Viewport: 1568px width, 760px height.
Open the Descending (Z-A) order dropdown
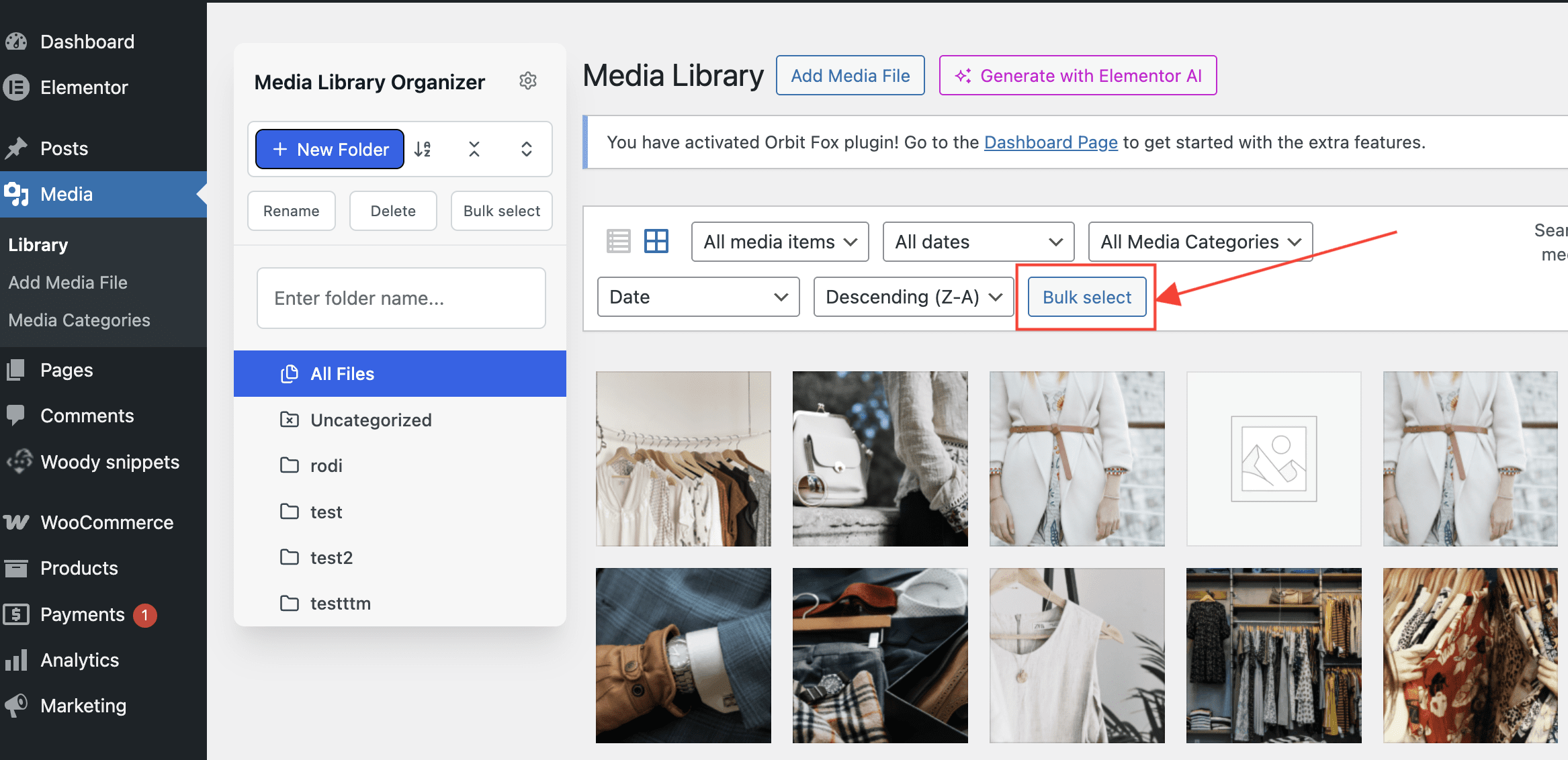(913, 297)
